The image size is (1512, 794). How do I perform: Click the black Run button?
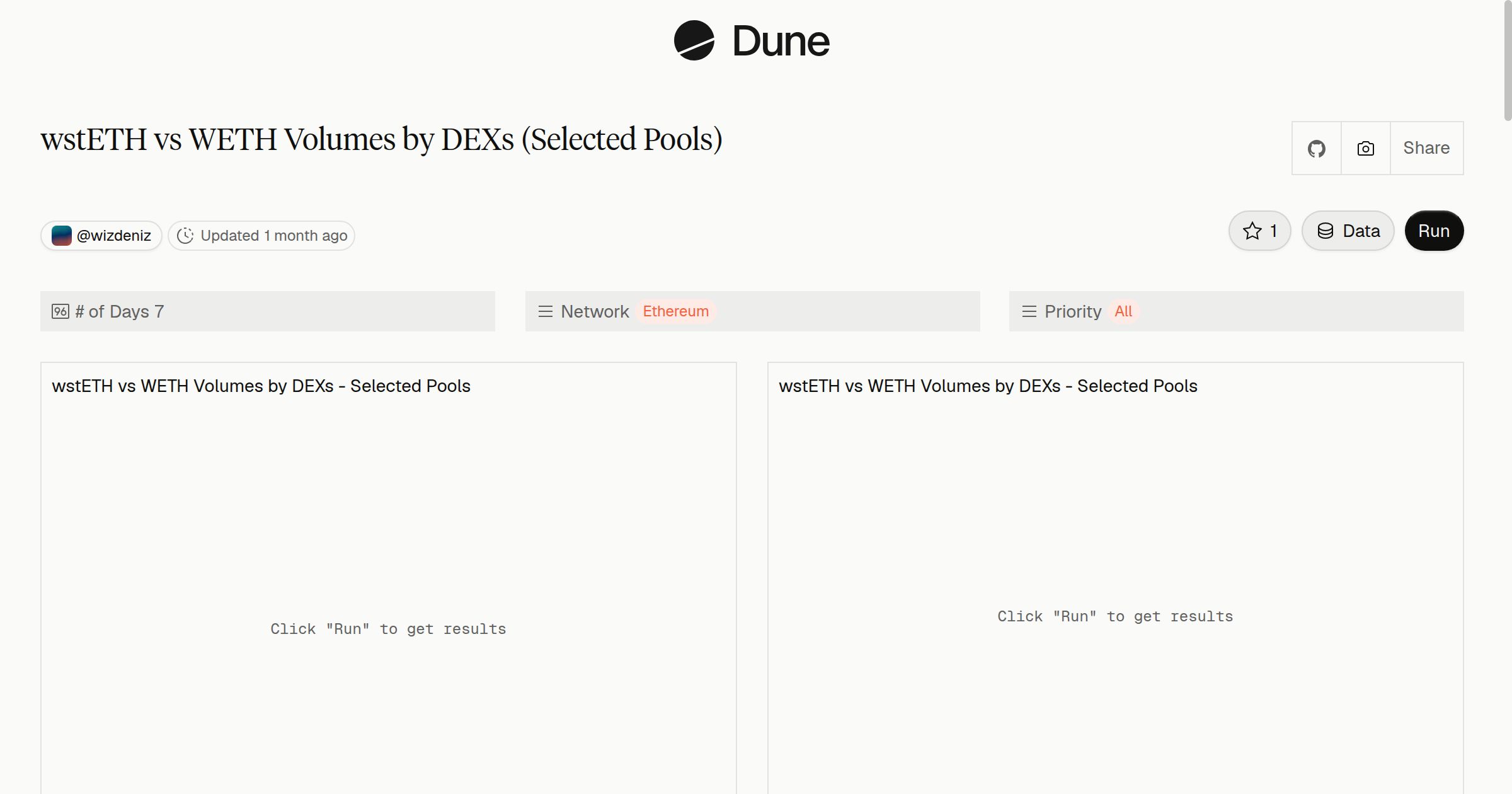tap(1434, 231)
